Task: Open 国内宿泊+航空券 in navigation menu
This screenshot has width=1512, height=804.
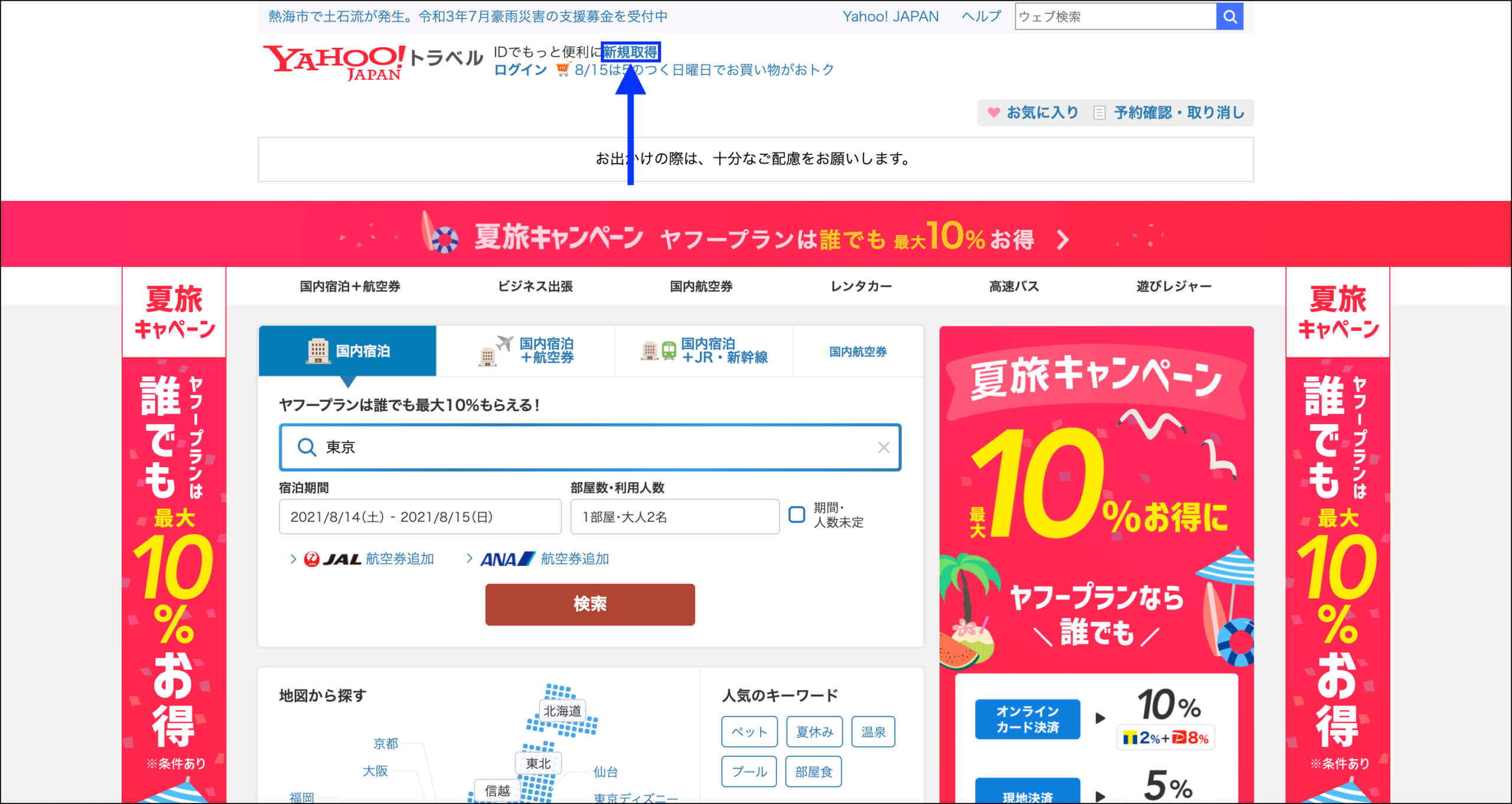Action: pyautogui.click(x=350, y=287)
